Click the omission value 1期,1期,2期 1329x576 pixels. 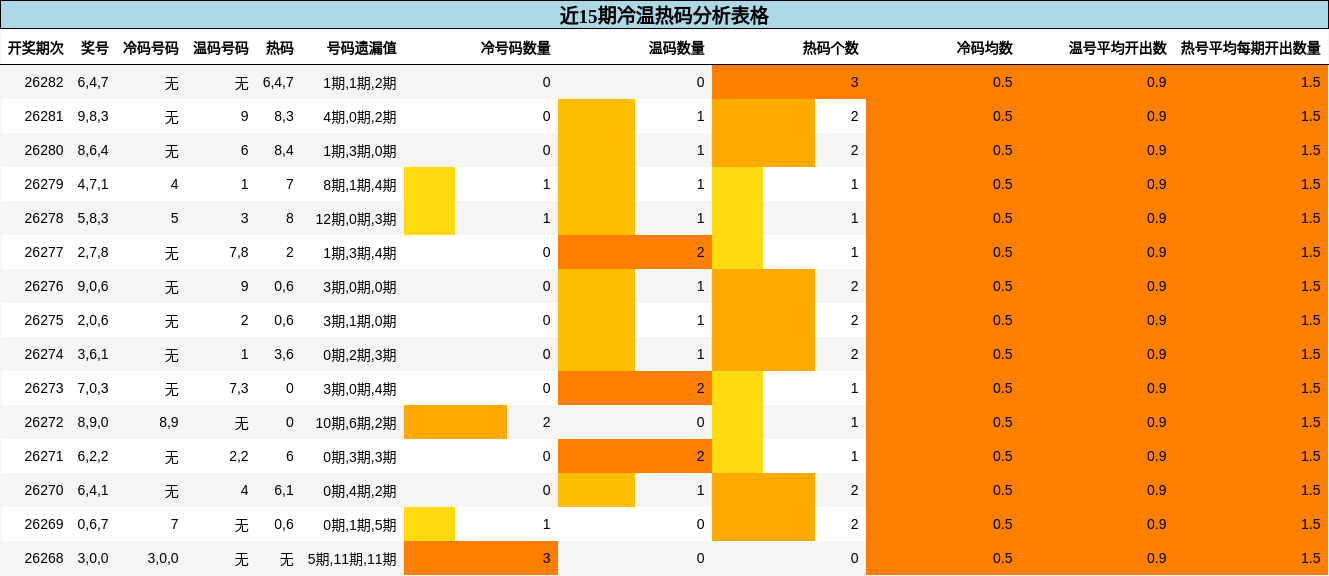click(x=360, y=83)
